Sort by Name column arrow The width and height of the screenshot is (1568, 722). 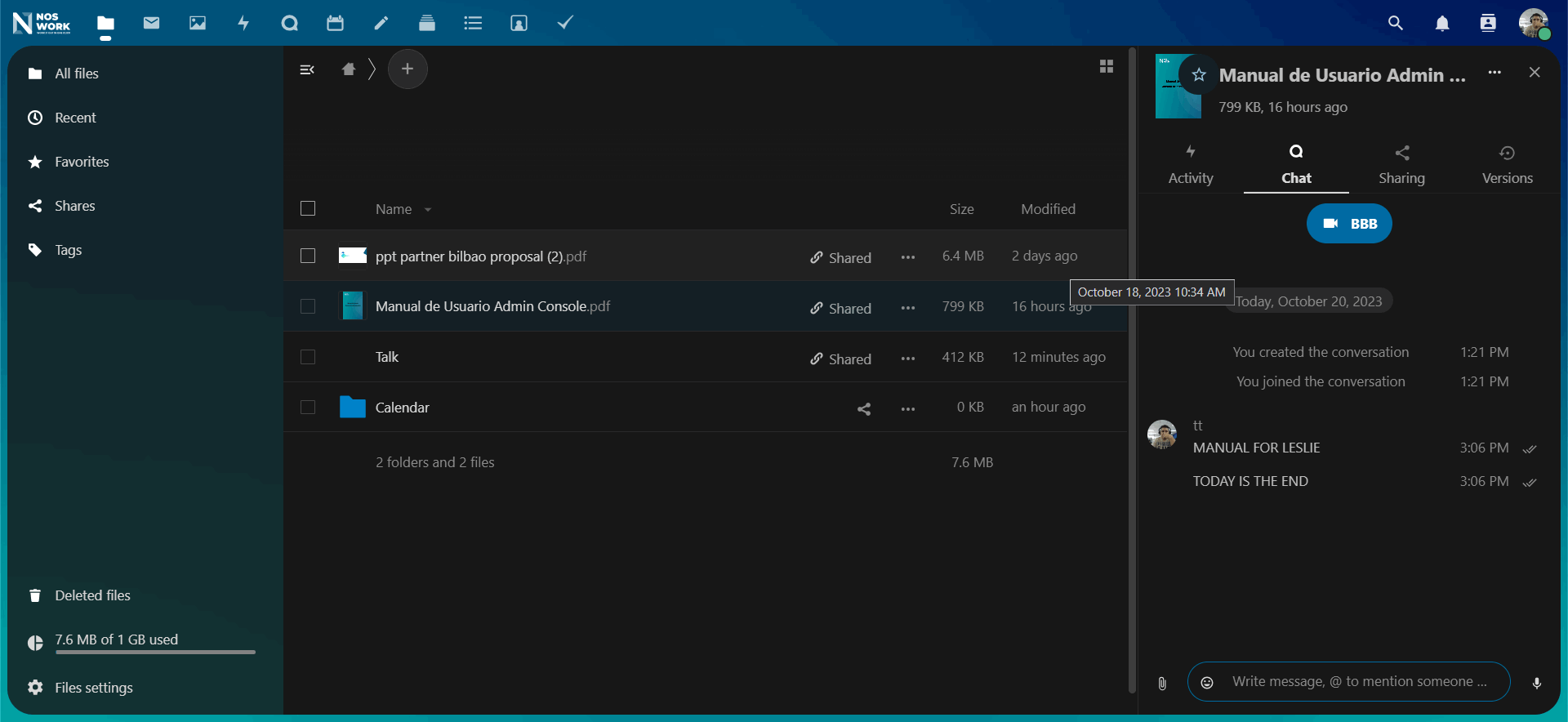[428, 210]
